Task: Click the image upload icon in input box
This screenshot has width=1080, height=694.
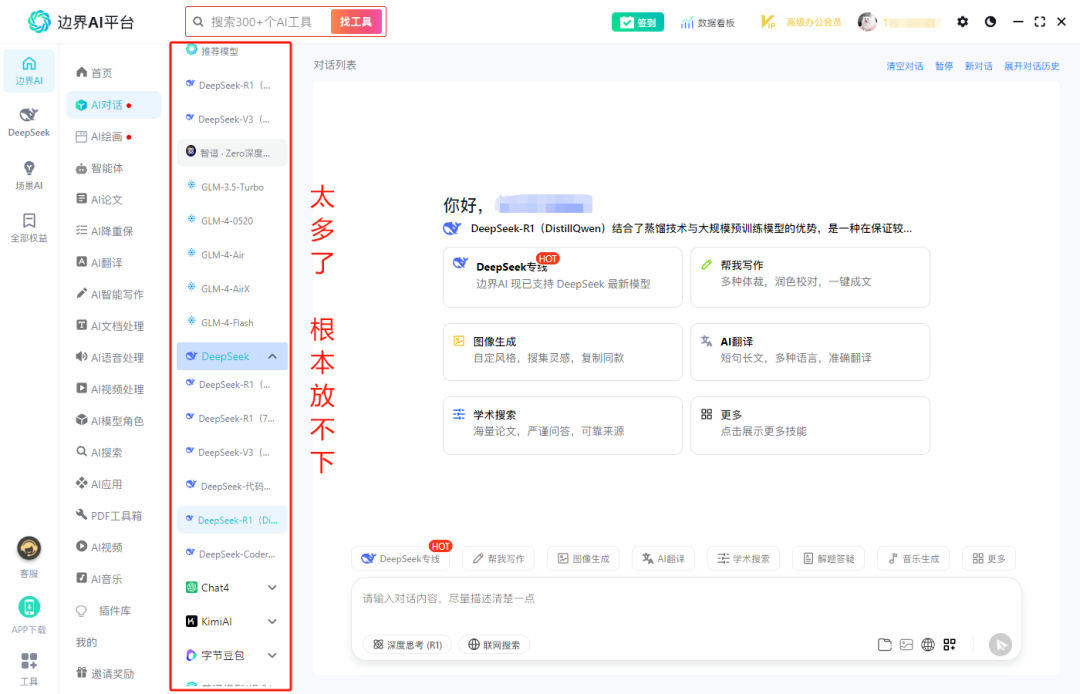Action: coord(906,645)
